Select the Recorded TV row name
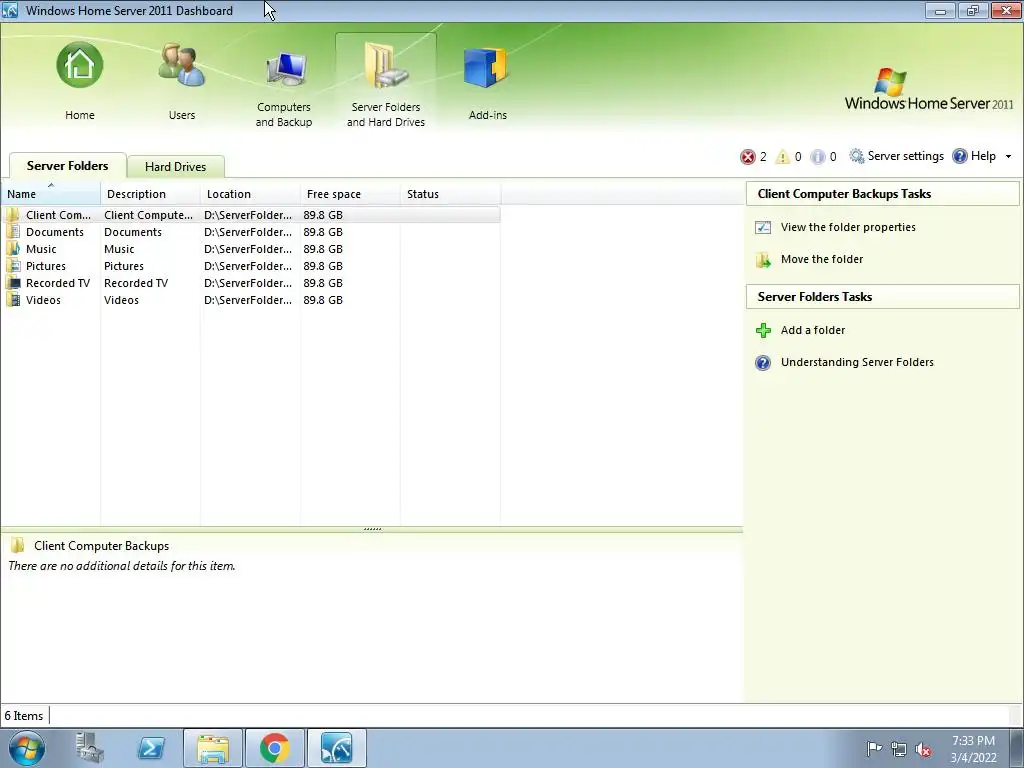 (x=58, y=283)
